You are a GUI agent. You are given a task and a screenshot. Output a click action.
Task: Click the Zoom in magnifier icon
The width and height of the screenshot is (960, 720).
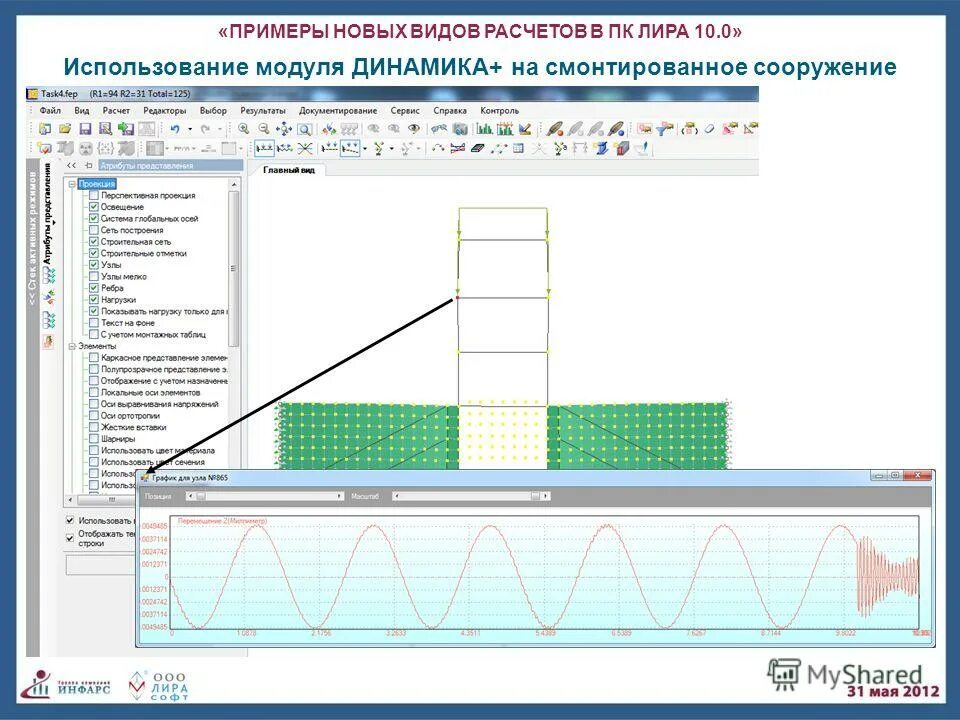pos(243,129)
